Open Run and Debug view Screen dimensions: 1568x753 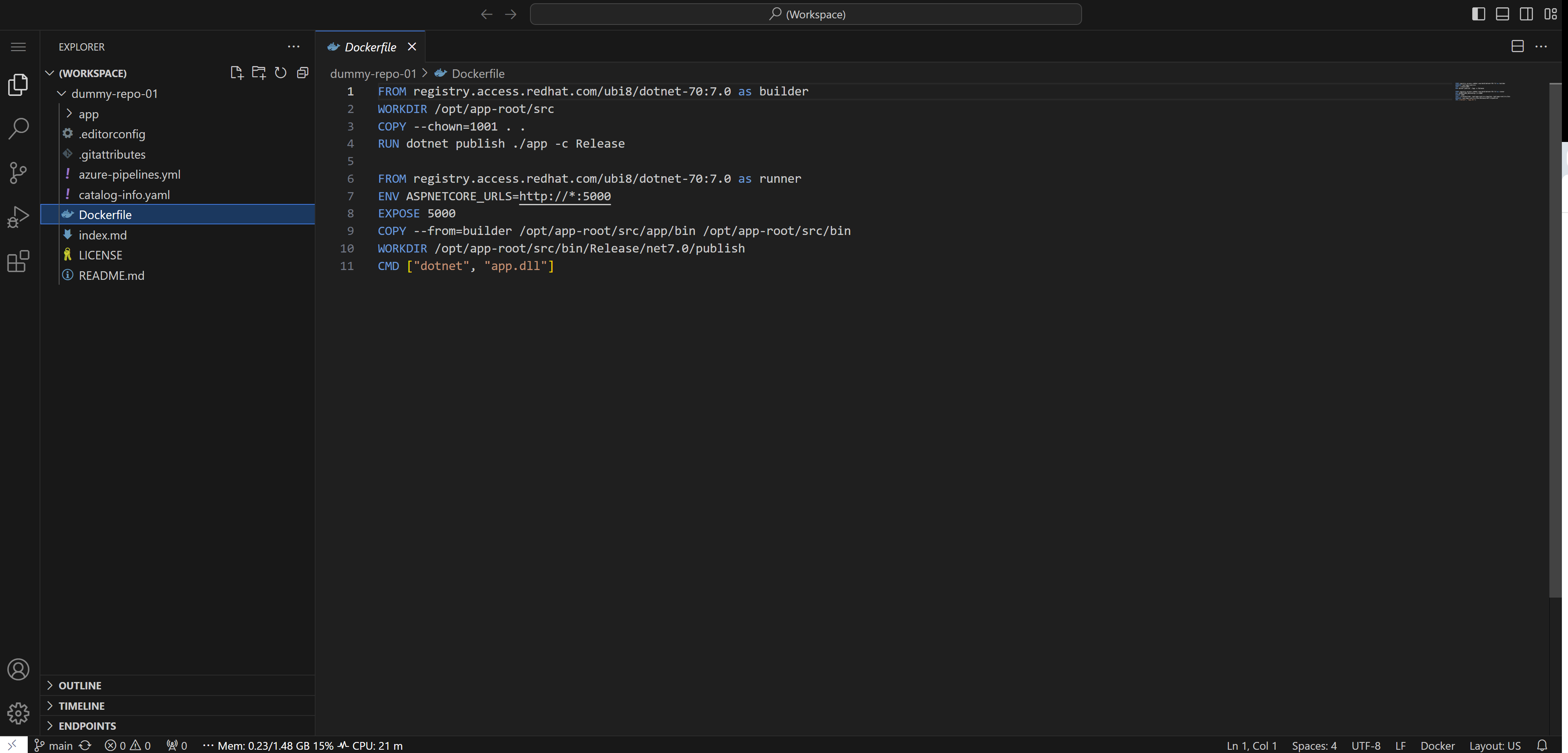coord(18,217)
